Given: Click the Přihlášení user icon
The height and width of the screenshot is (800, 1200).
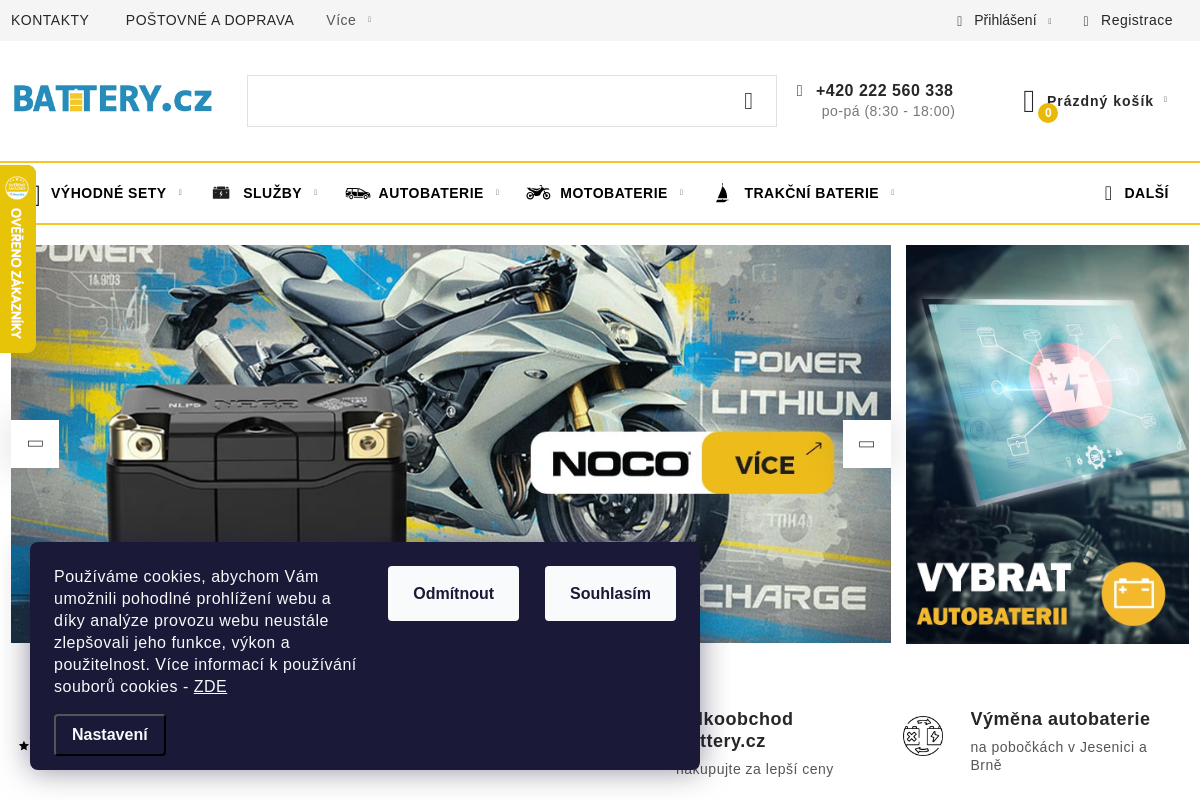Looking at the screenshot, I should click(x=959, y=20).
